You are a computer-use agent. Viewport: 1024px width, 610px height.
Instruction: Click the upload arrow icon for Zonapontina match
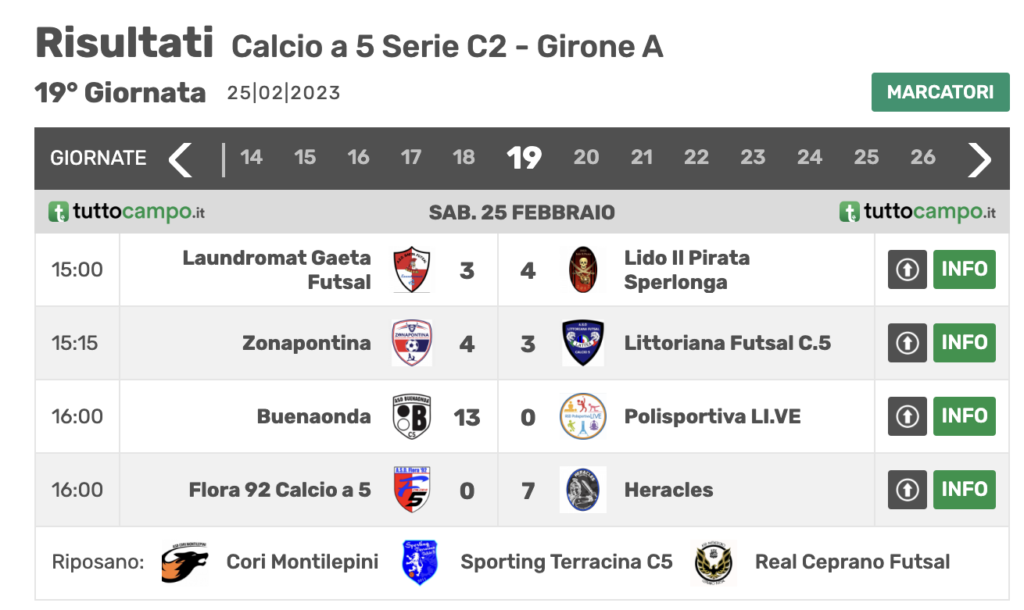tap(908, 343)
